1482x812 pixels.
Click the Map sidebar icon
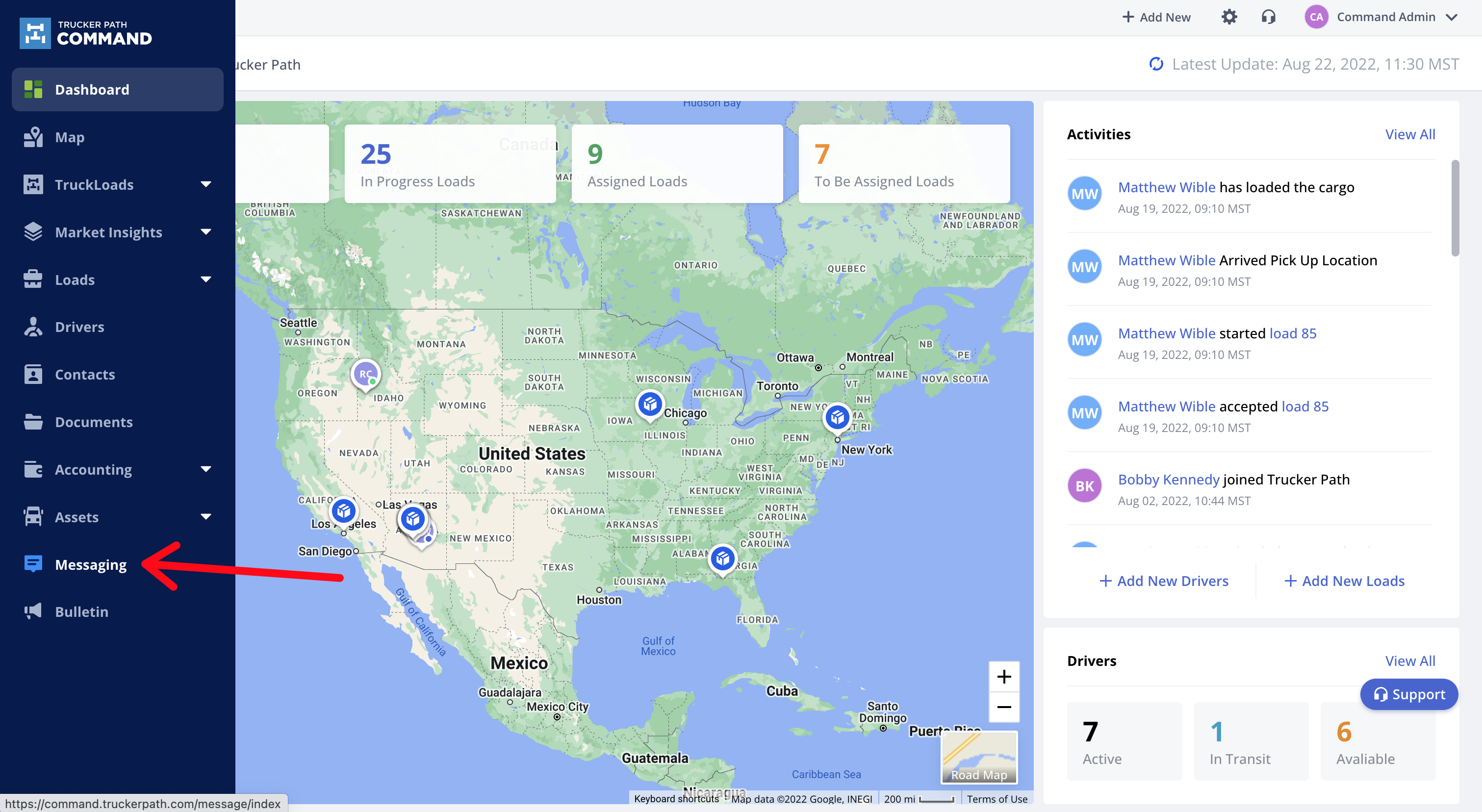pyautogui.click(x=33, y=137)
